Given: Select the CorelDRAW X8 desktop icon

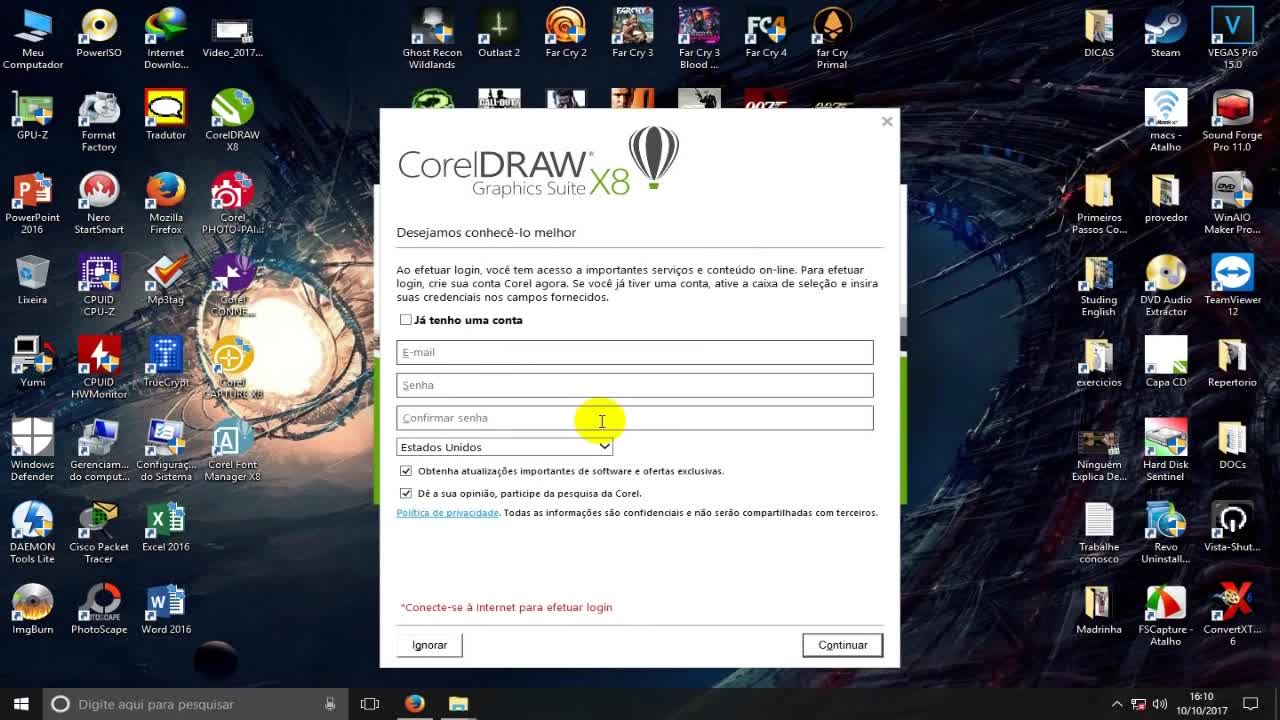Looking at the screenshot, I should pos(232,122).
